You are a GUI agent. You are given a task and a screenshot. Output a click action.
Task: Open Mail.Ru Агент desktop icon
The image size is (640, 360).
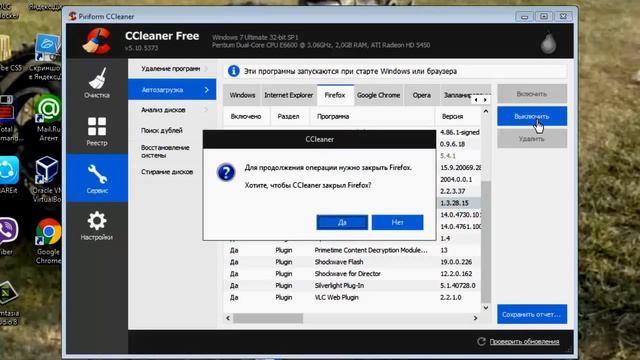(x=48, y=118)
